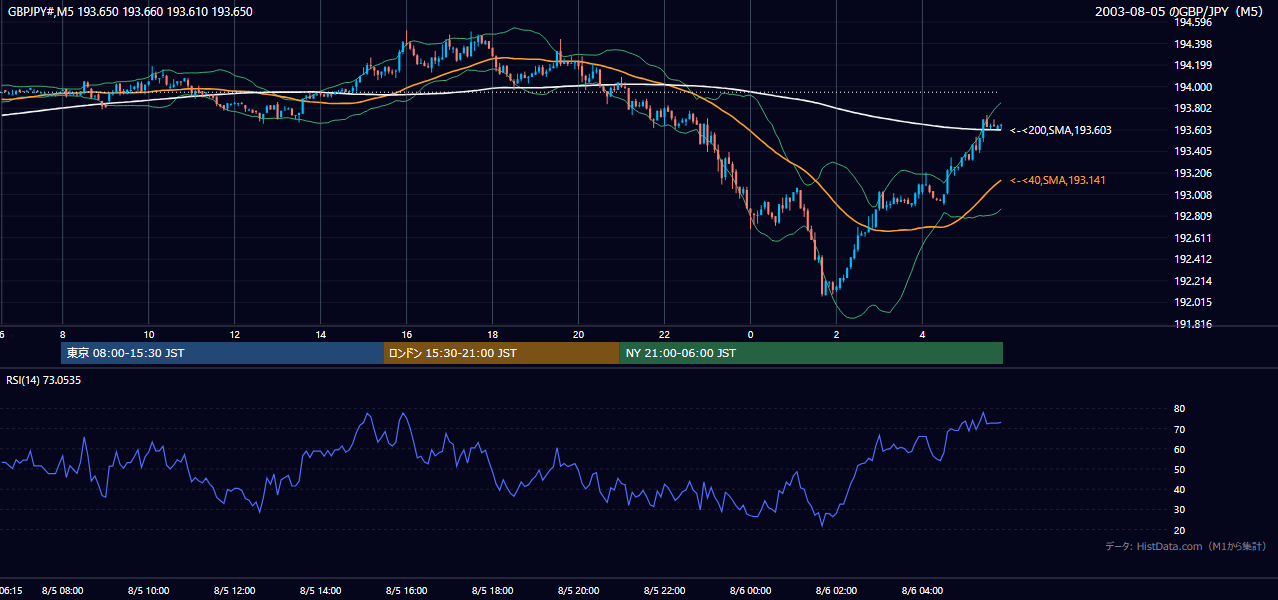Click price level 193.206 on the axis
1278x600 pixels.
(x=1192, y=173)
